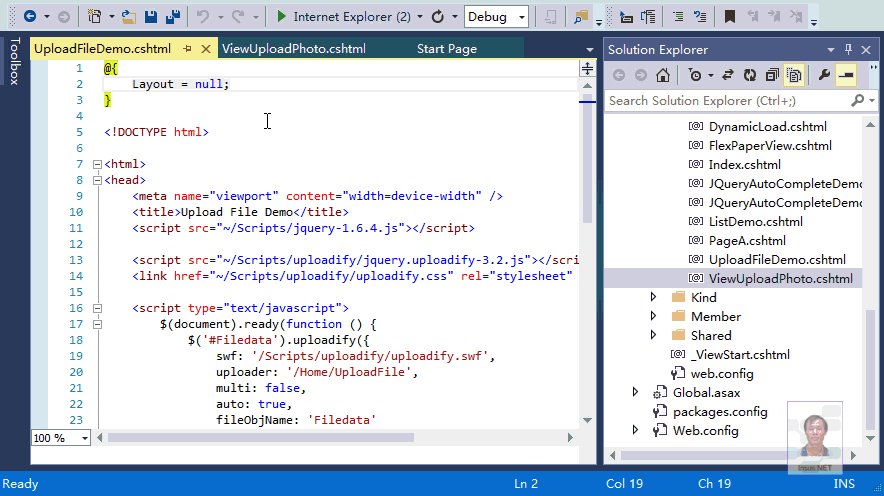884x496 pixels.
Task: Click the Pending Changes Filter clock icon
Action: point(695,75)
